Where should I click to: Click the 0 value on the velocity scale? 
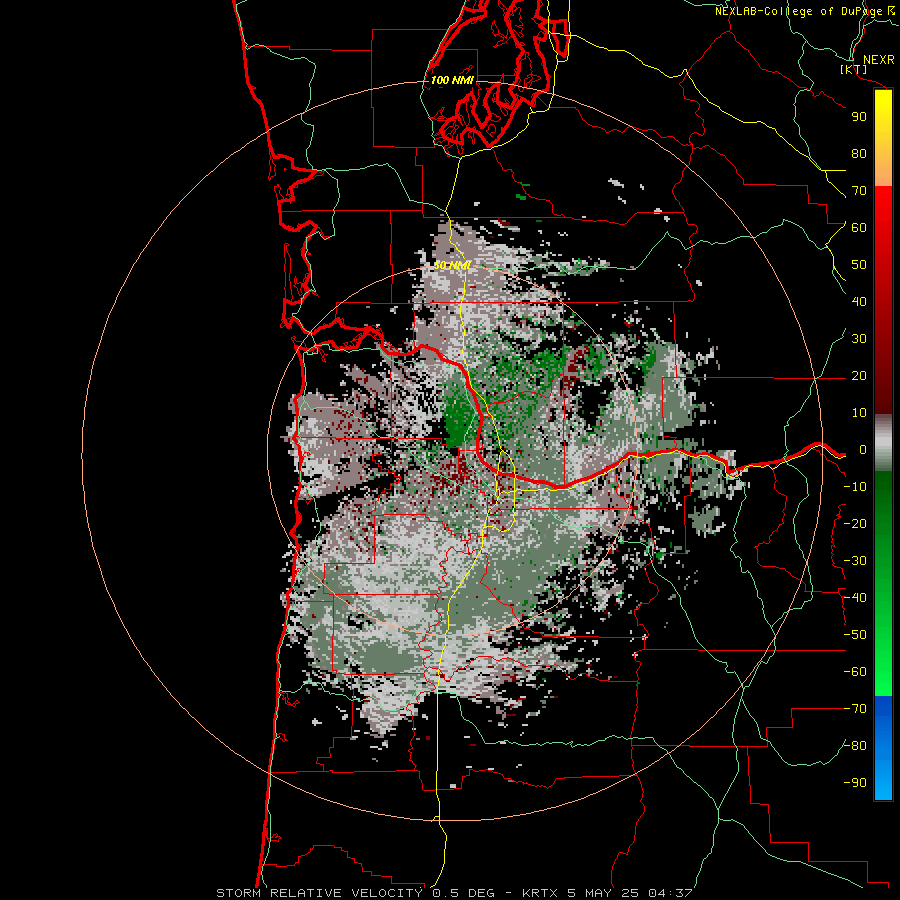(x=863, y=450)
